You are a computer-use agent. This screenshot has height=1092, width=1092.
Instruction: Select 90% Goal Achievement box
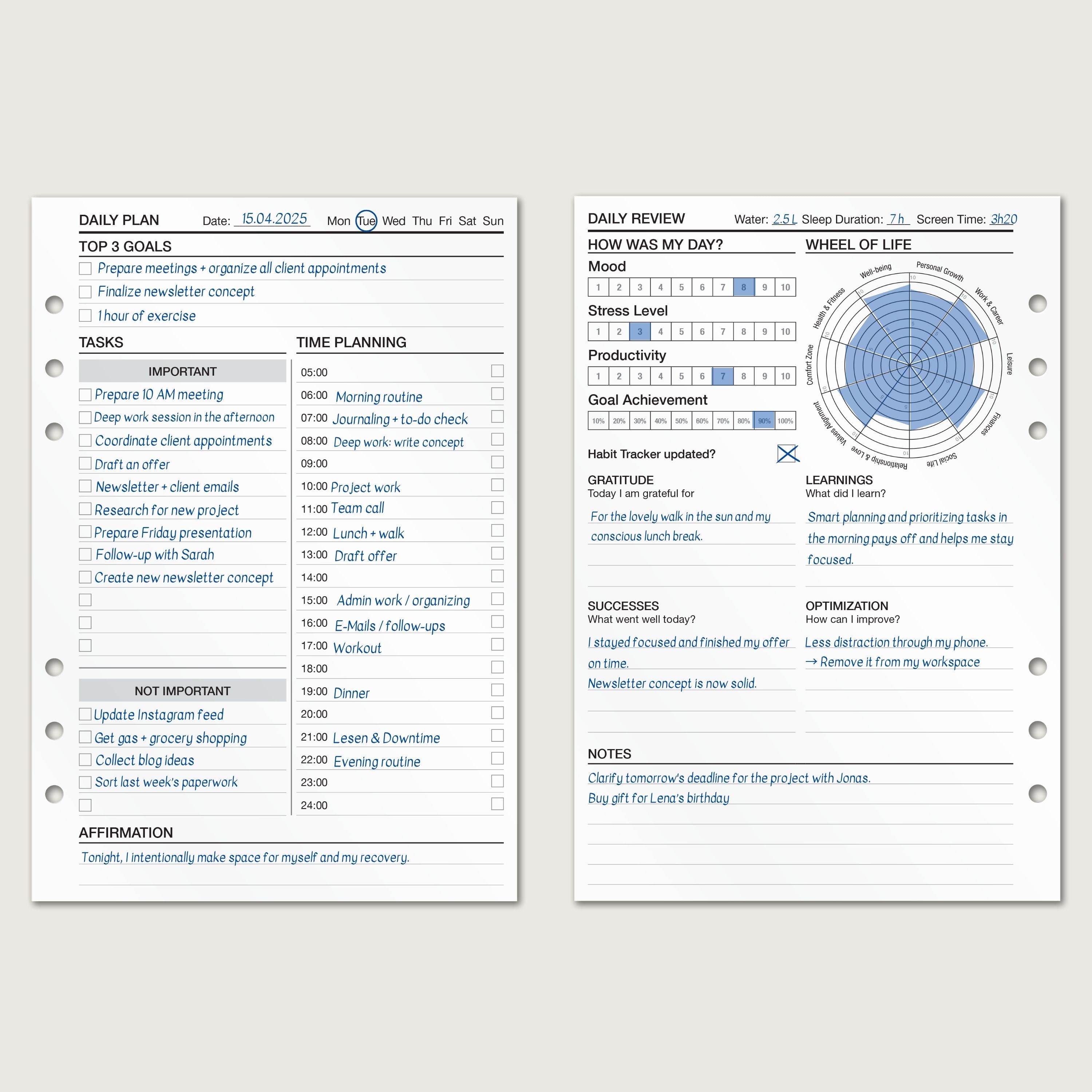(x=764, y=420)
